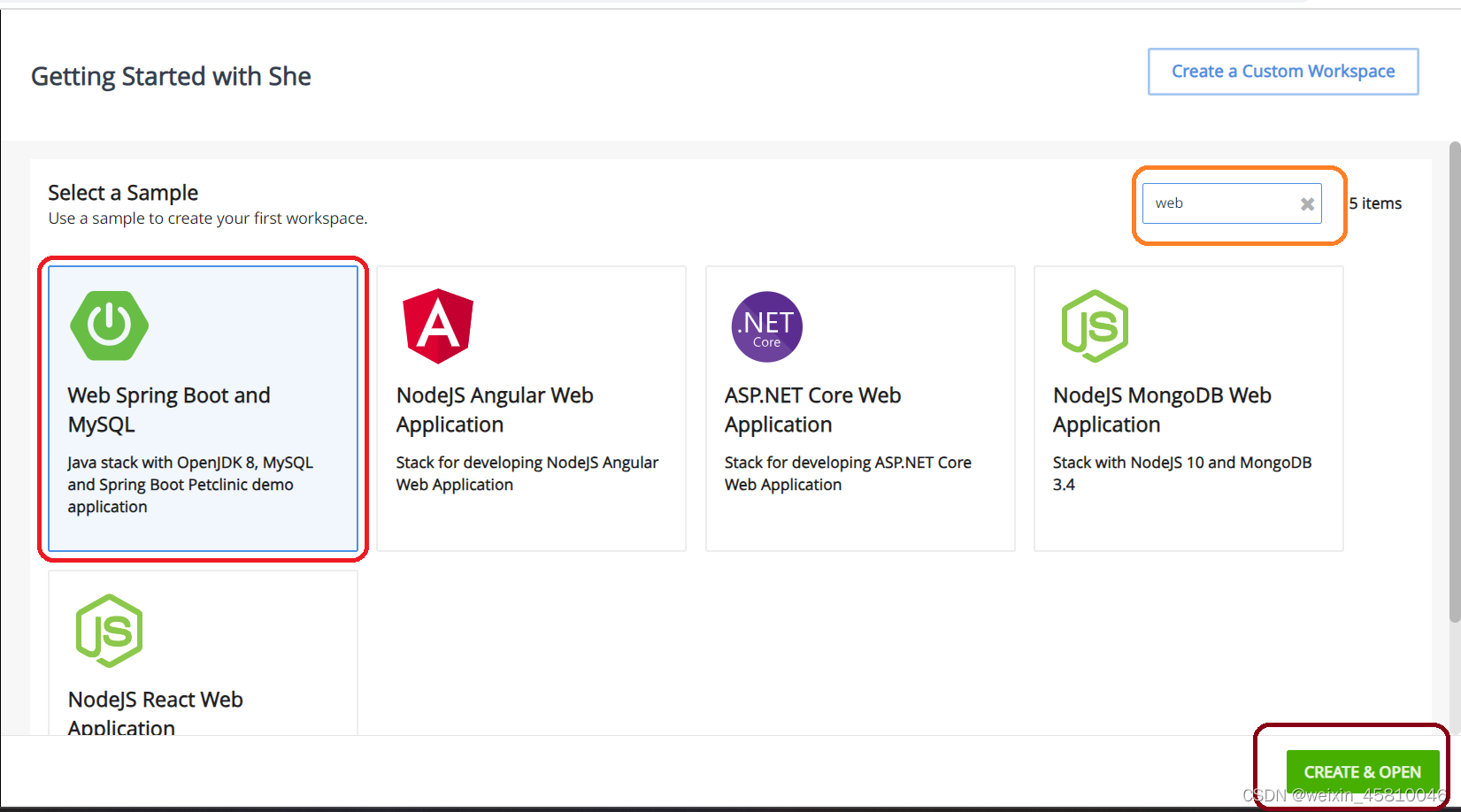
Task: Click the NodeJS React hexagon JS icon
Action: click(x=110, y=631)
